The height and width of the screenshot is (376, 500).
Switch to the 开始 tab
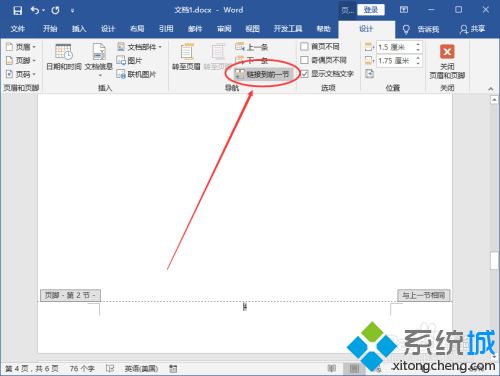pyautogui.click(x=50, y=29)
